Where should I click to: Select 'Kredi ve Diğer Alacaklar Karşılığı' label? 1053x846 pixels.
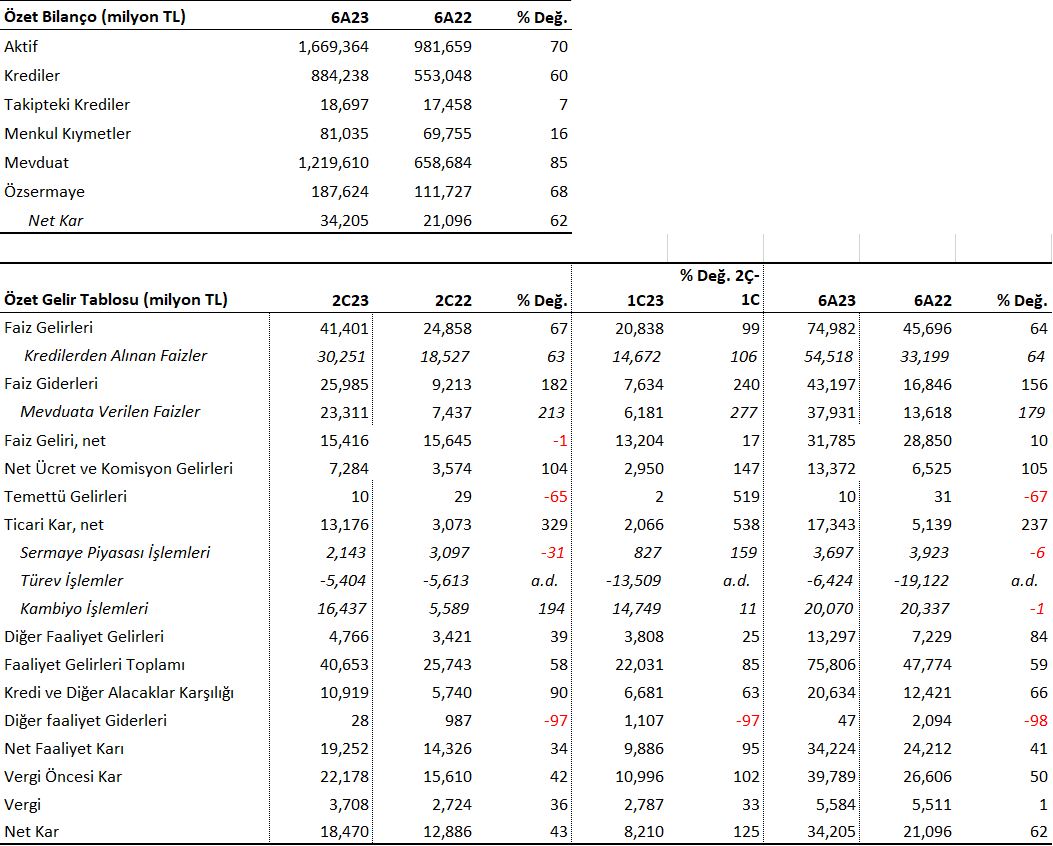(x=119, y=692)
